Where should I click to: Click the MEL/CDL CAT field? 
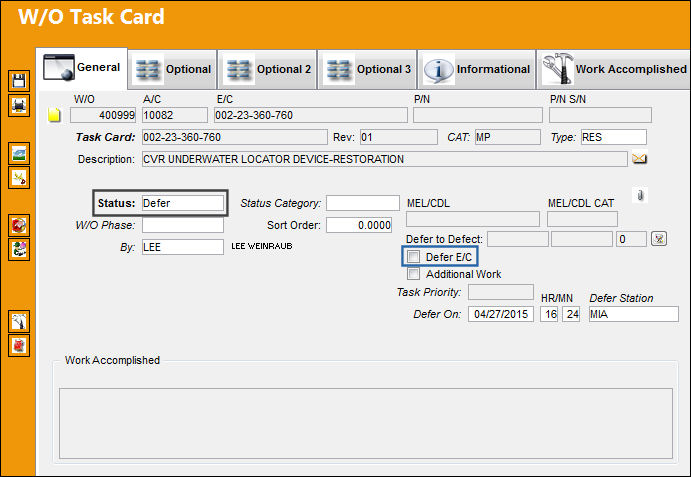pos(582,219)
